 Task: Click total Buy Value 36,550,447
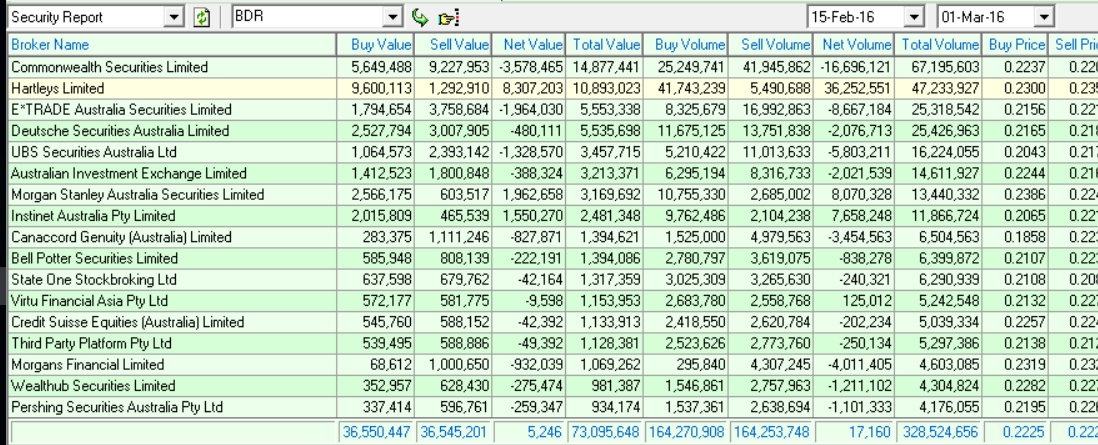pyautogui.click(x=377, y=432)
